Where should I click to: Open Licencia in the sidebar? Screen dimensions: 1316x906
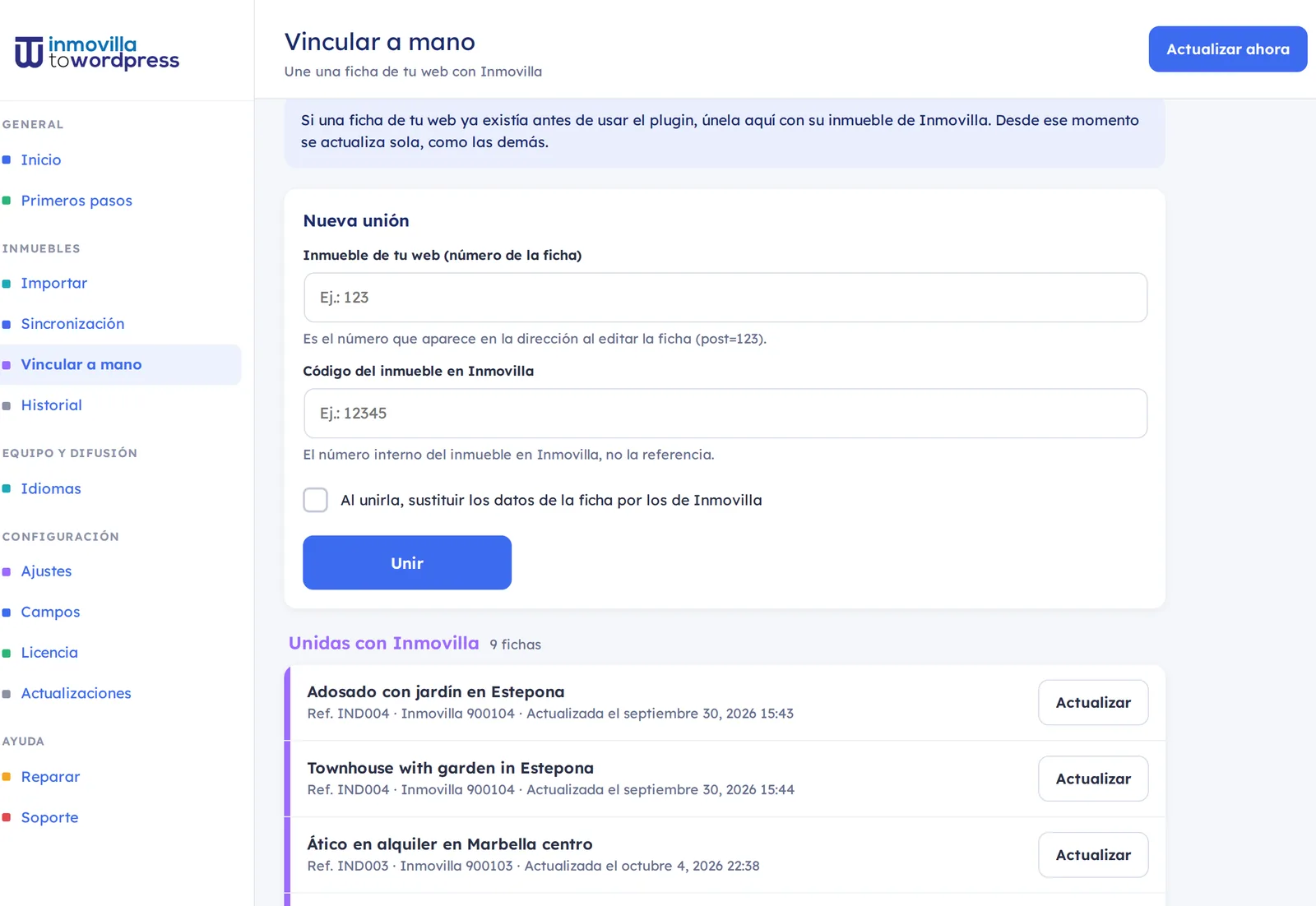(x=49, y=653)
